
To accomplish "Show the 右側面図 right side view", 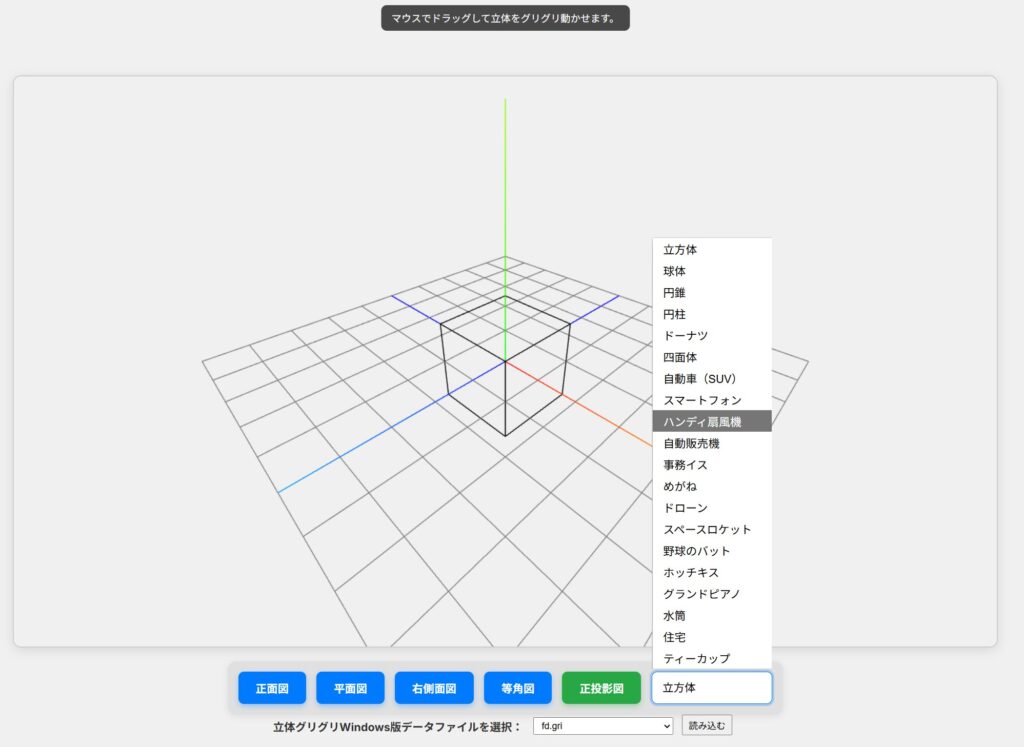I will tap(434, 688).
